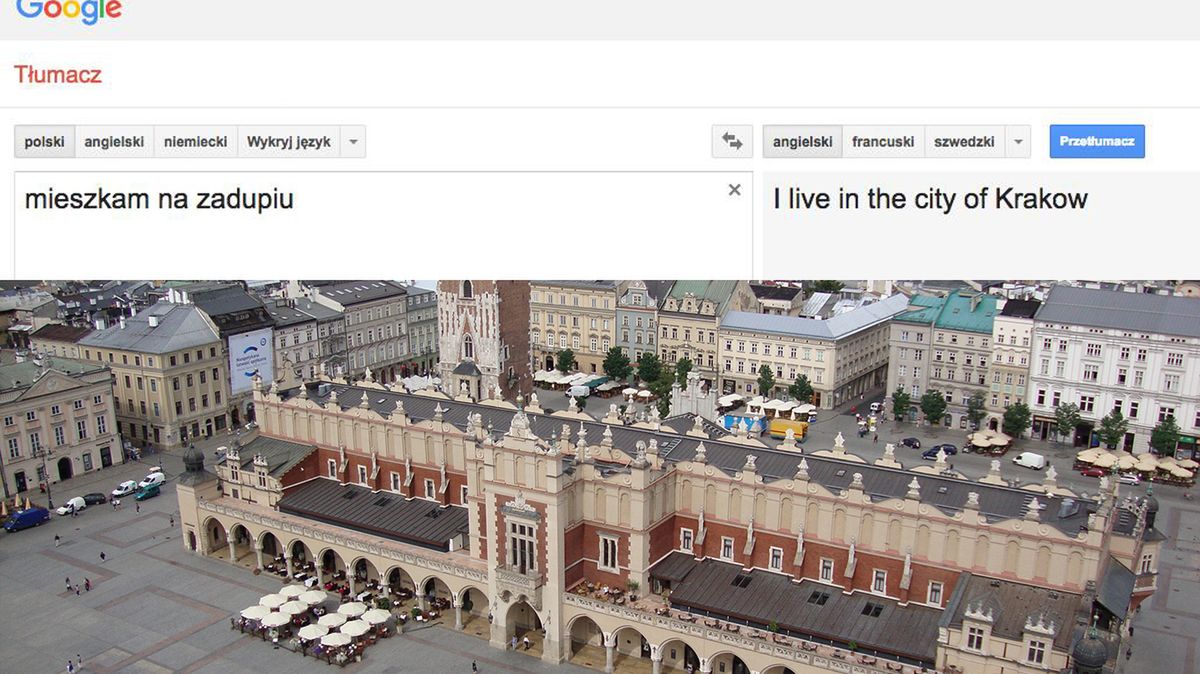Select angielski as target language

[802, 142]
